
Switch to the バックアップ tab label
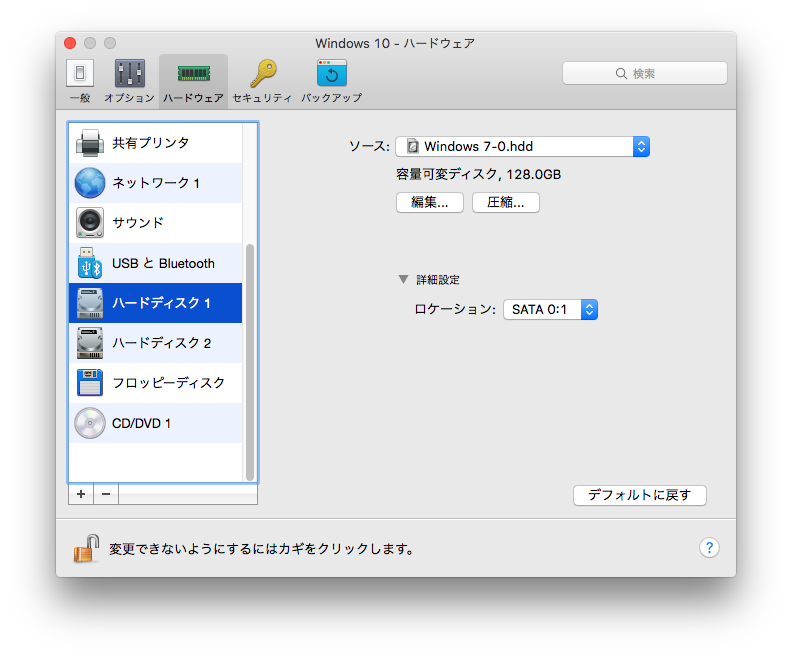click(331, 98)
